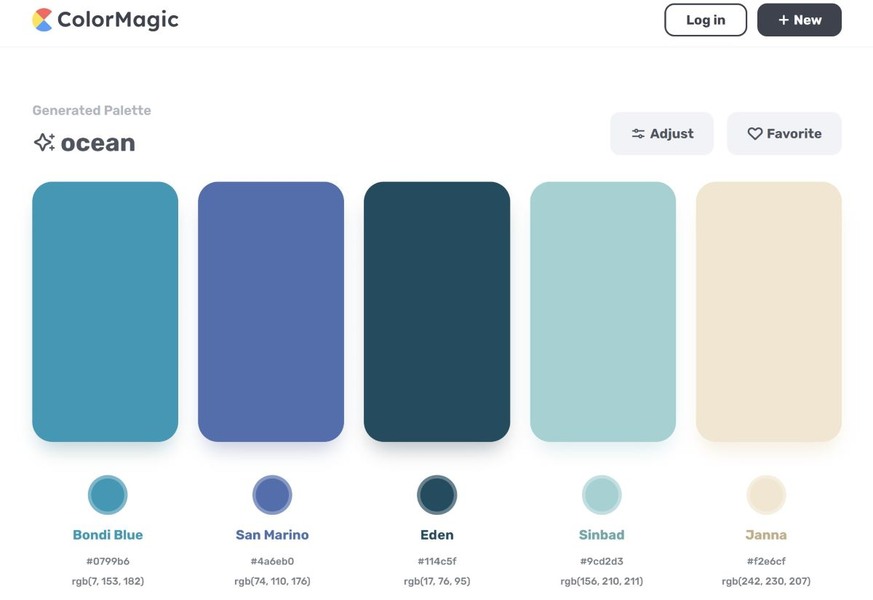Select the dark Eden color card

[437, 312]
